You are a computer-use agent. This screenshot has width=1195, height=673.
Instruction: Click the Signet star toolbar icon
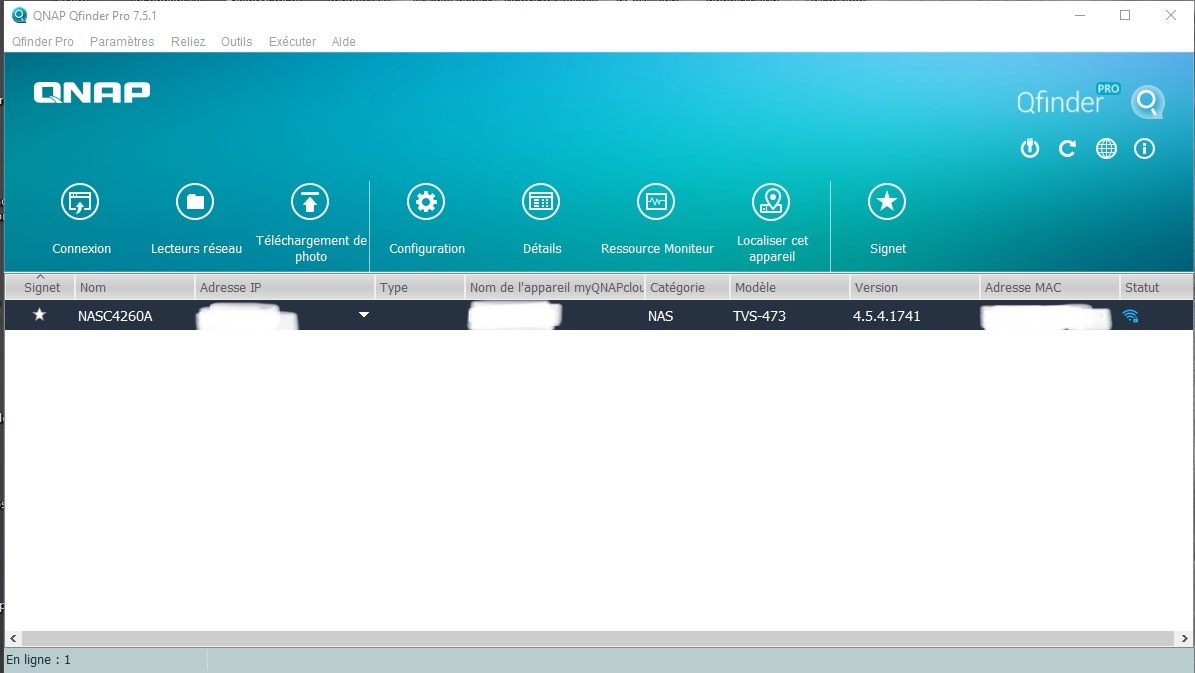(x=887, y=202)
